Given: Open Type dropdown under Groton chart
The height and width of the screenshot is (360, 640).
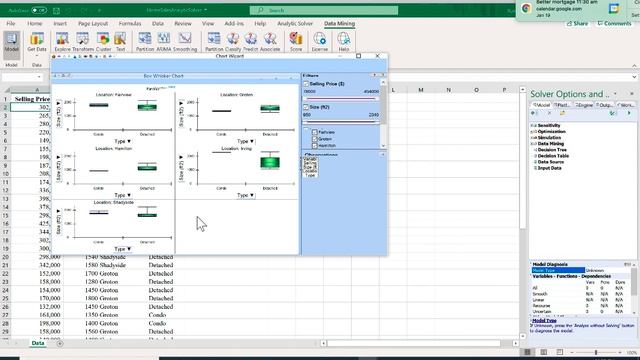Looking at the screenshot, I should click(245, 141).
